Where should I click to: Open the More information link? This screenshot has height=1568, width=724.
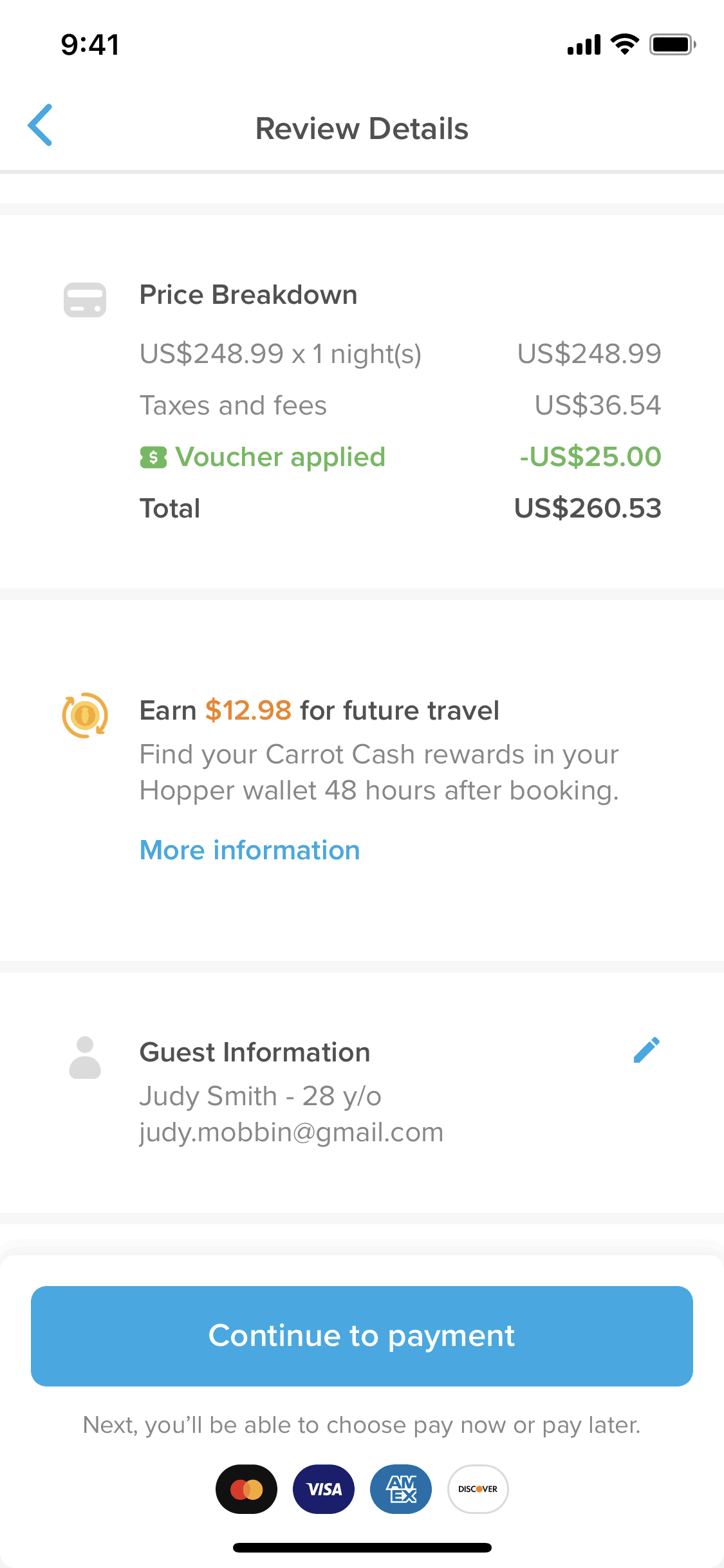[x=250, y=850]
